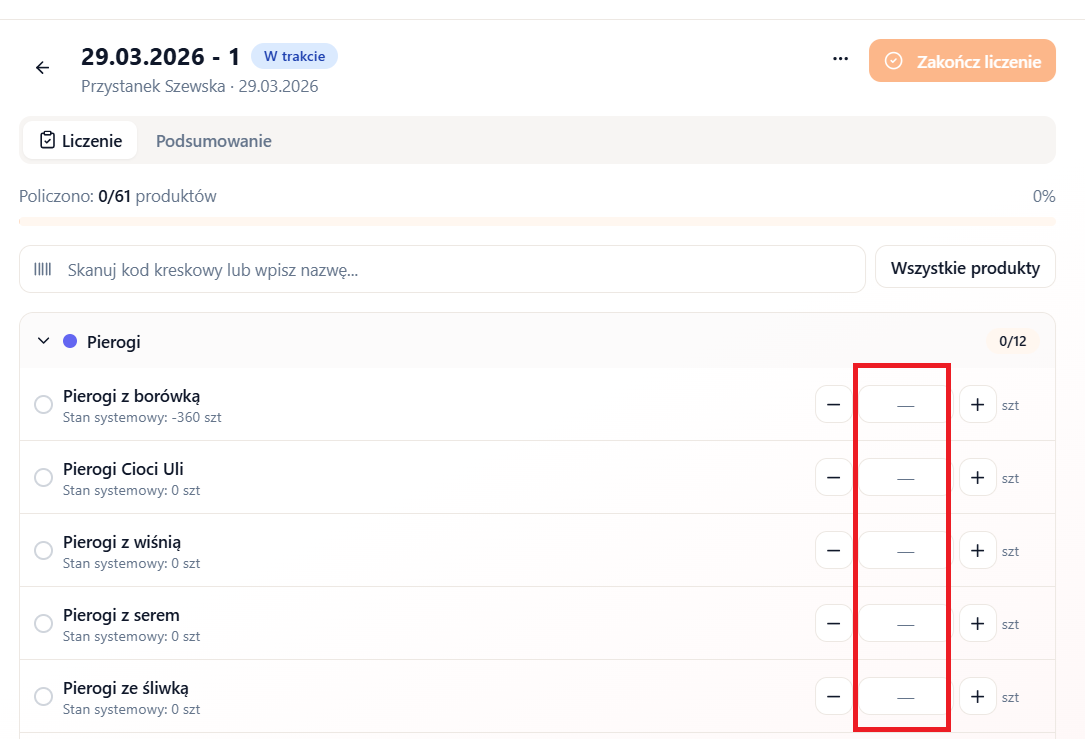Mark Pierogi z borówką as counted
1085x739 pixels.
[x=44, y=405]
